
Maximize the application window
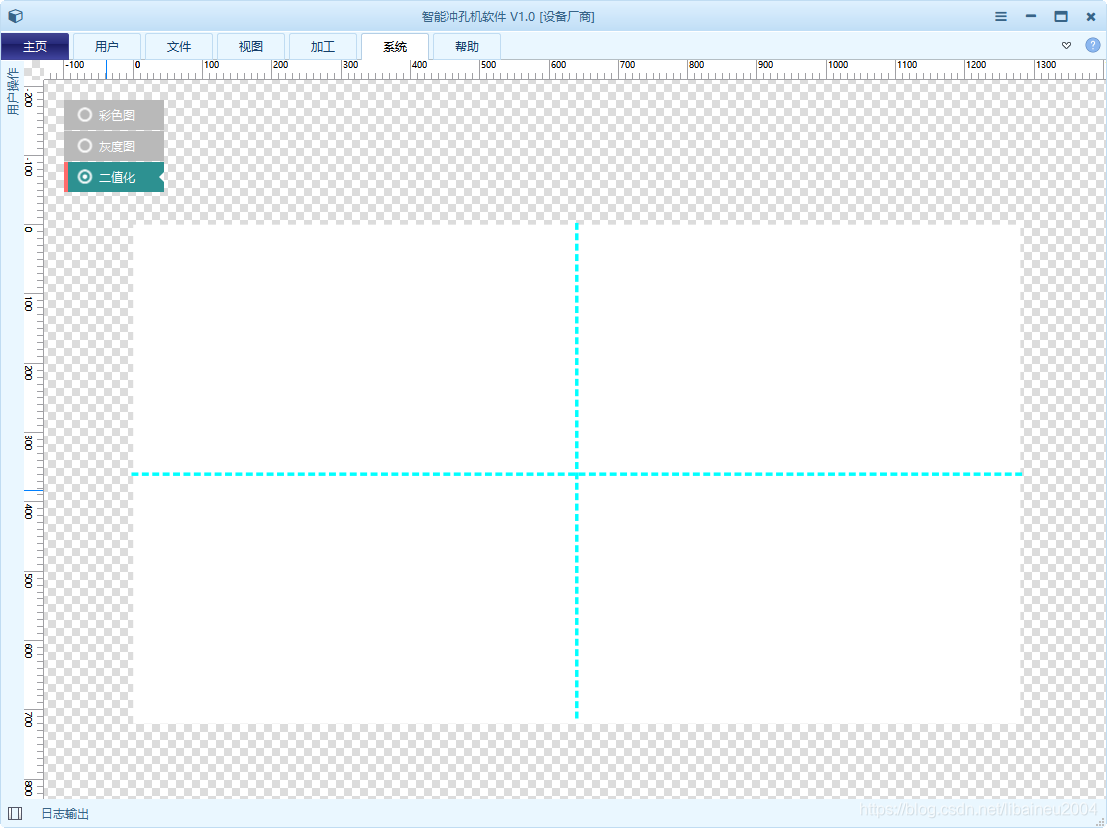coord(1060,16)
